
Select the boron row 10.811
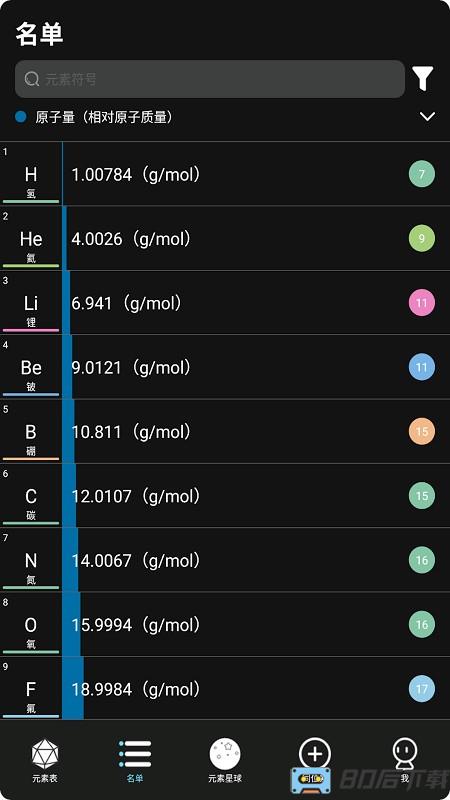[225, 432]
